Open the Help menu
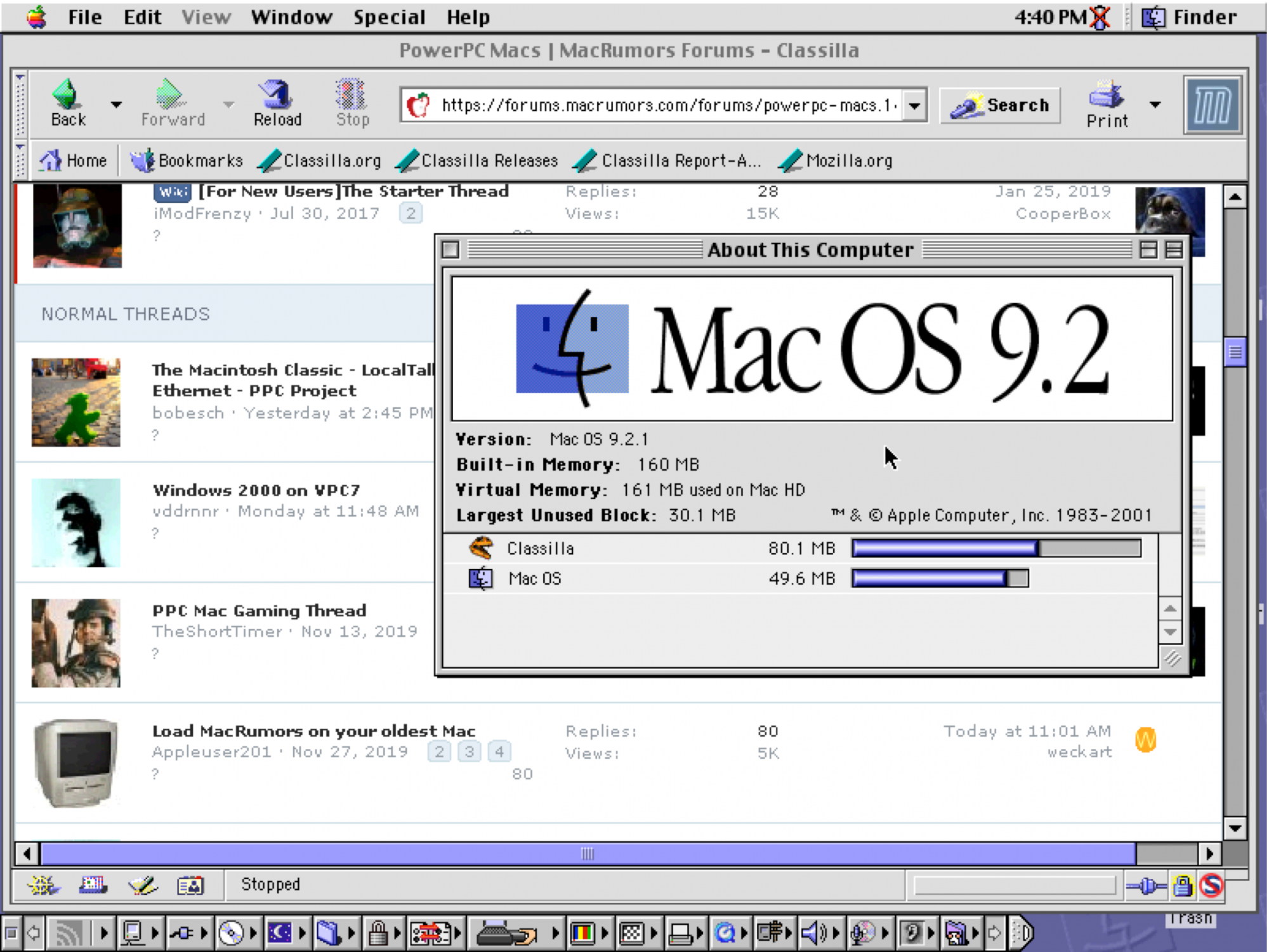1269x952 pixels. pos(468,17)
